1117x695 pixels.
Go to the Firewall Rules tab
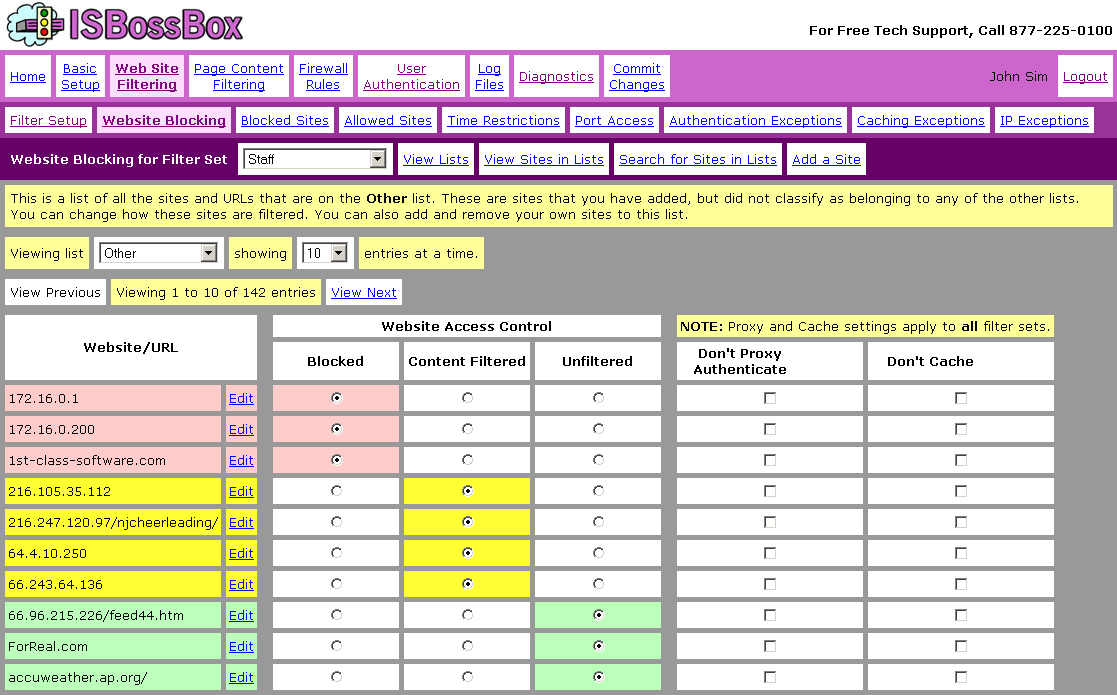[323, 77]
